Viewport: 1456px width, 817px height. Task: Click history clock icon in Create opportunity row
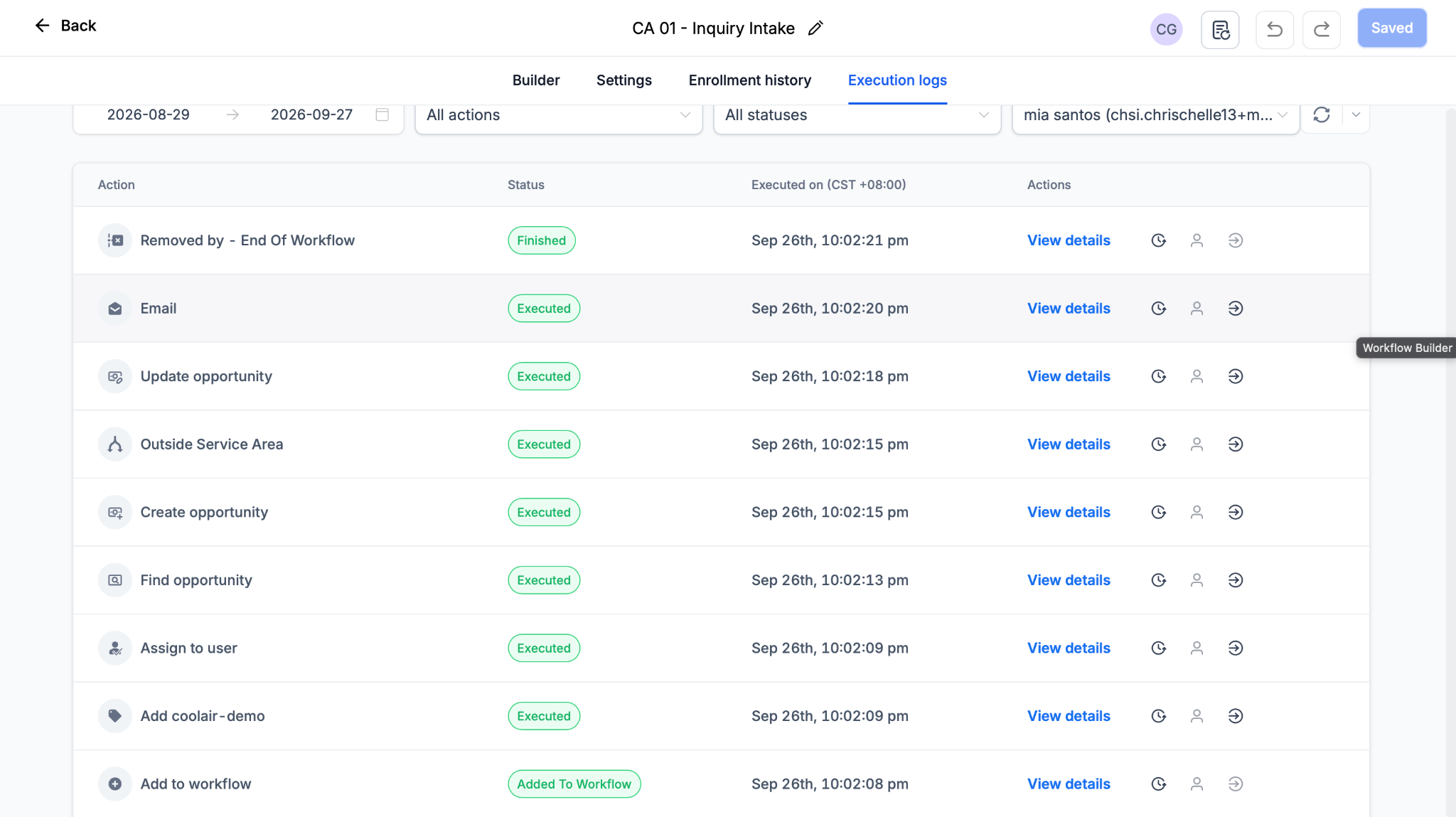[1158, 512]
